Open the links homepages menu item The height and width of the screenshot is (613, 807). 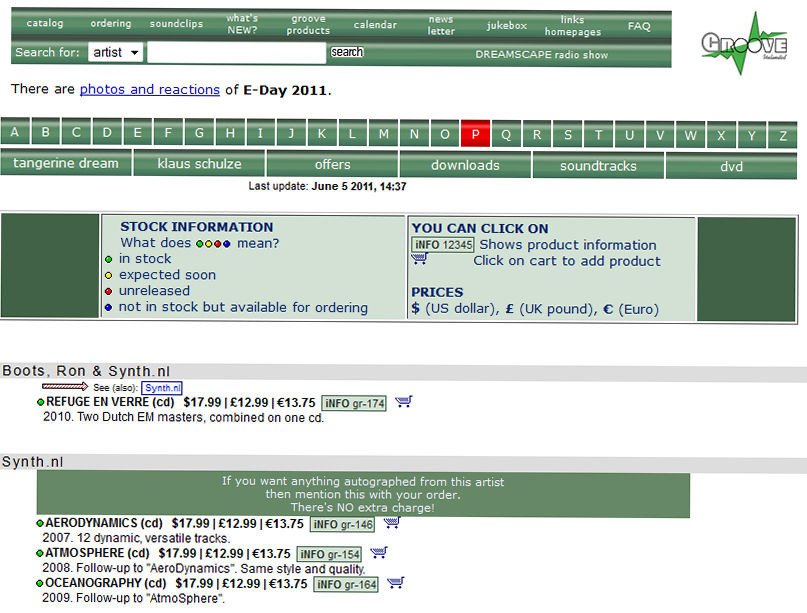coord(572,26)
